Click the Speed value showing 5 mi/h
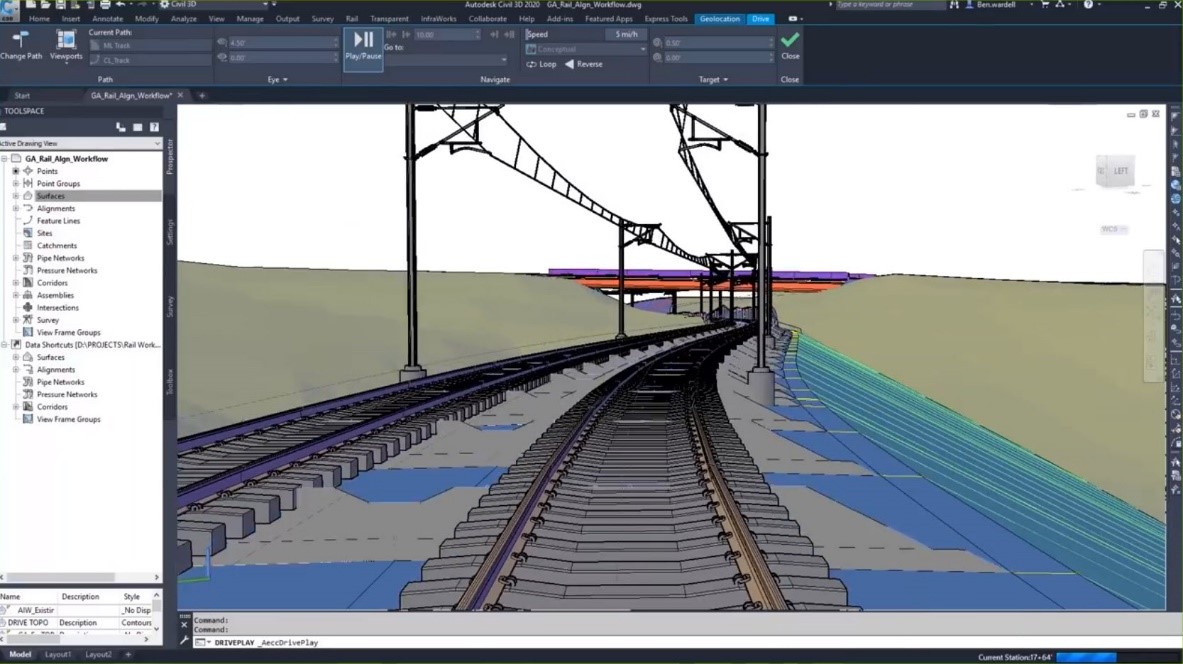Viewport: 1183px width, 664px height. [625, 33]
